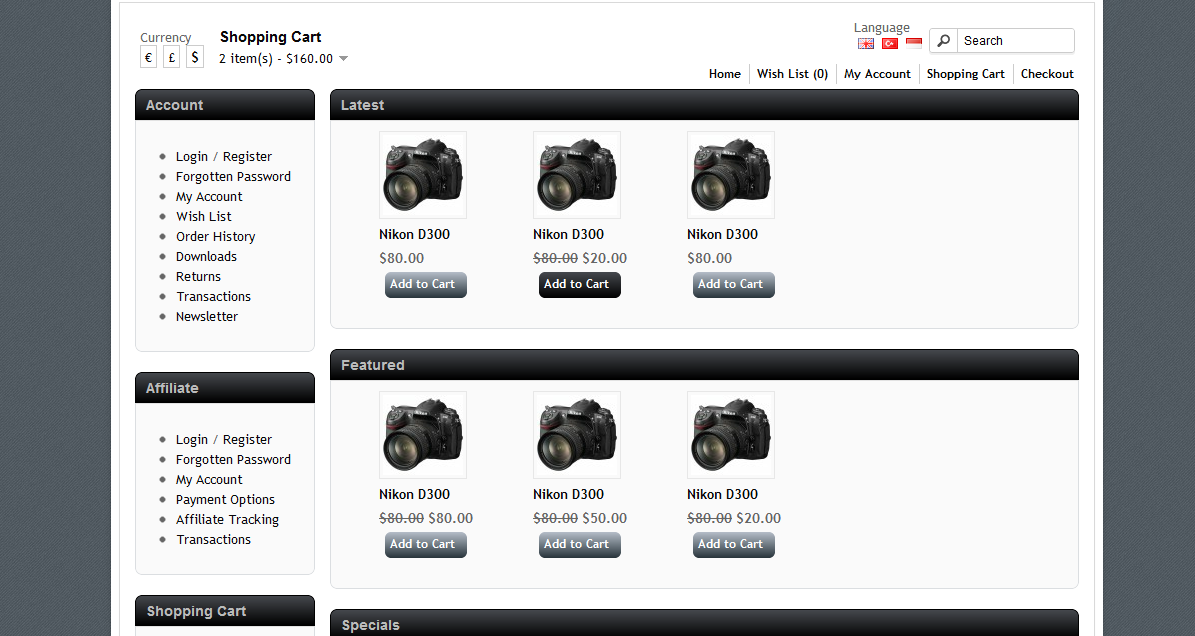Click Login in the Account box

(x=191, y=156)
